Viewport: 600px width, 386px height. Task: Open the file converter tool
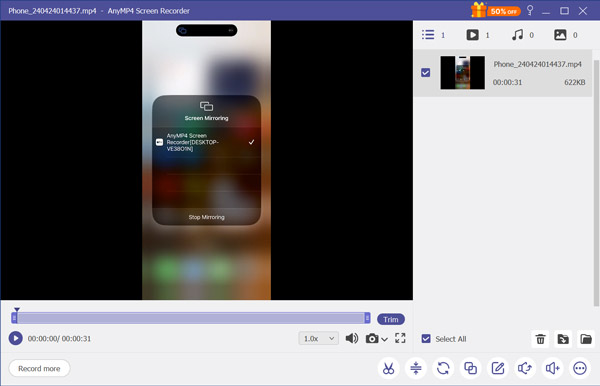coord(443,368)
